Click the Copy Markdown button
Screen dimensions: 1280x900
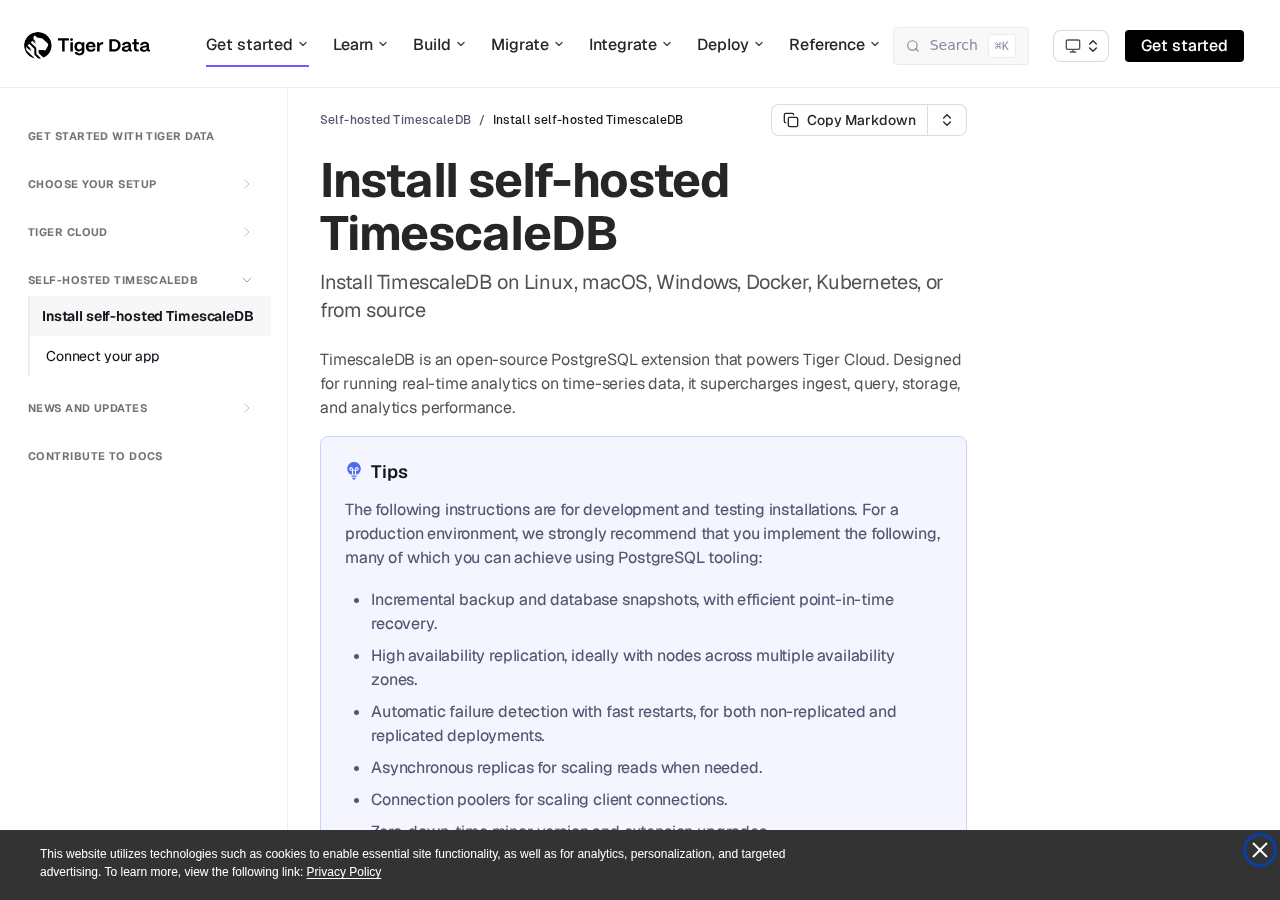850,120
